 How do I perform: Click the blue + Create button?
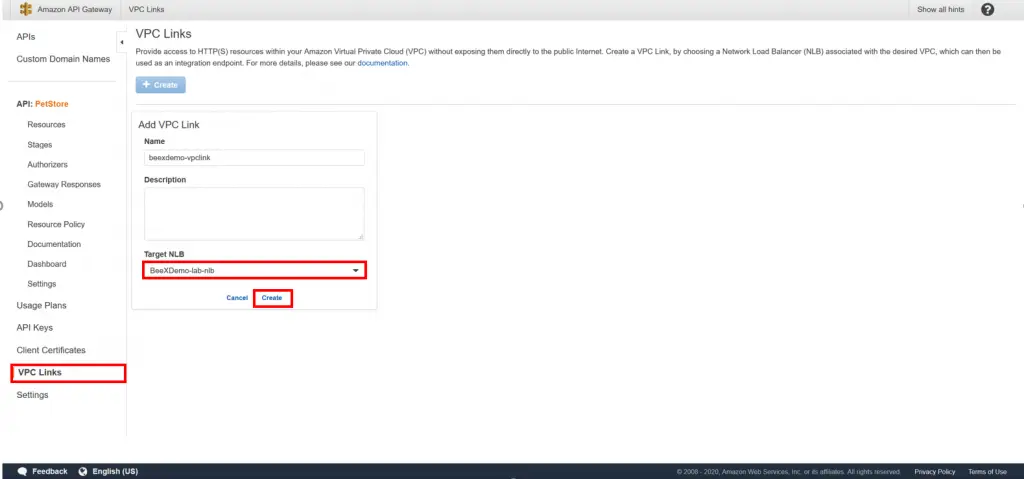[161, 85]
